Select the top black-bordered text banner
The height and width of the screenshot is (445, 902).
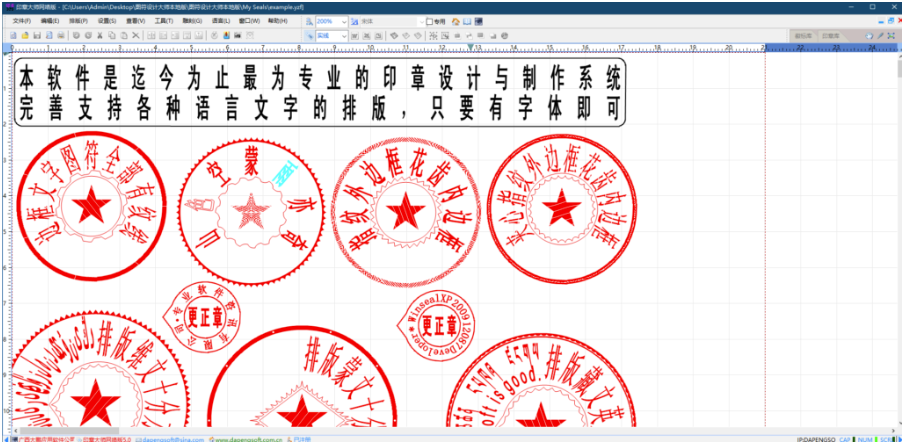[x=320, y=92]
